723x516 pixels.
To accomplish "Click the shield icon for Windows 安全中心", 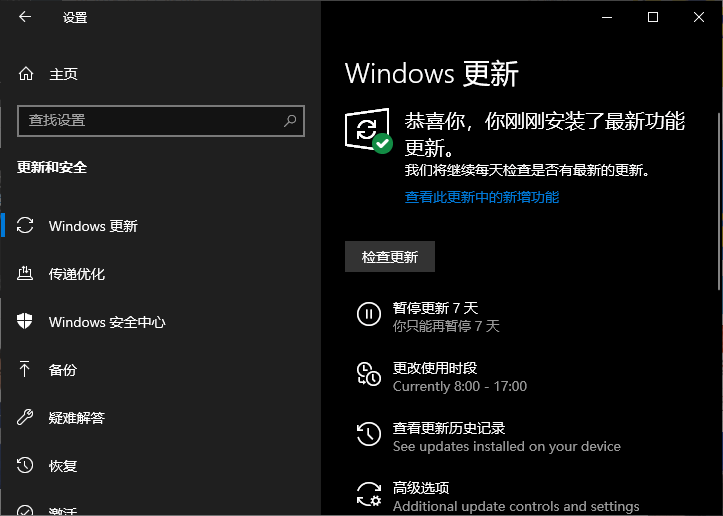I will (25, 321).
